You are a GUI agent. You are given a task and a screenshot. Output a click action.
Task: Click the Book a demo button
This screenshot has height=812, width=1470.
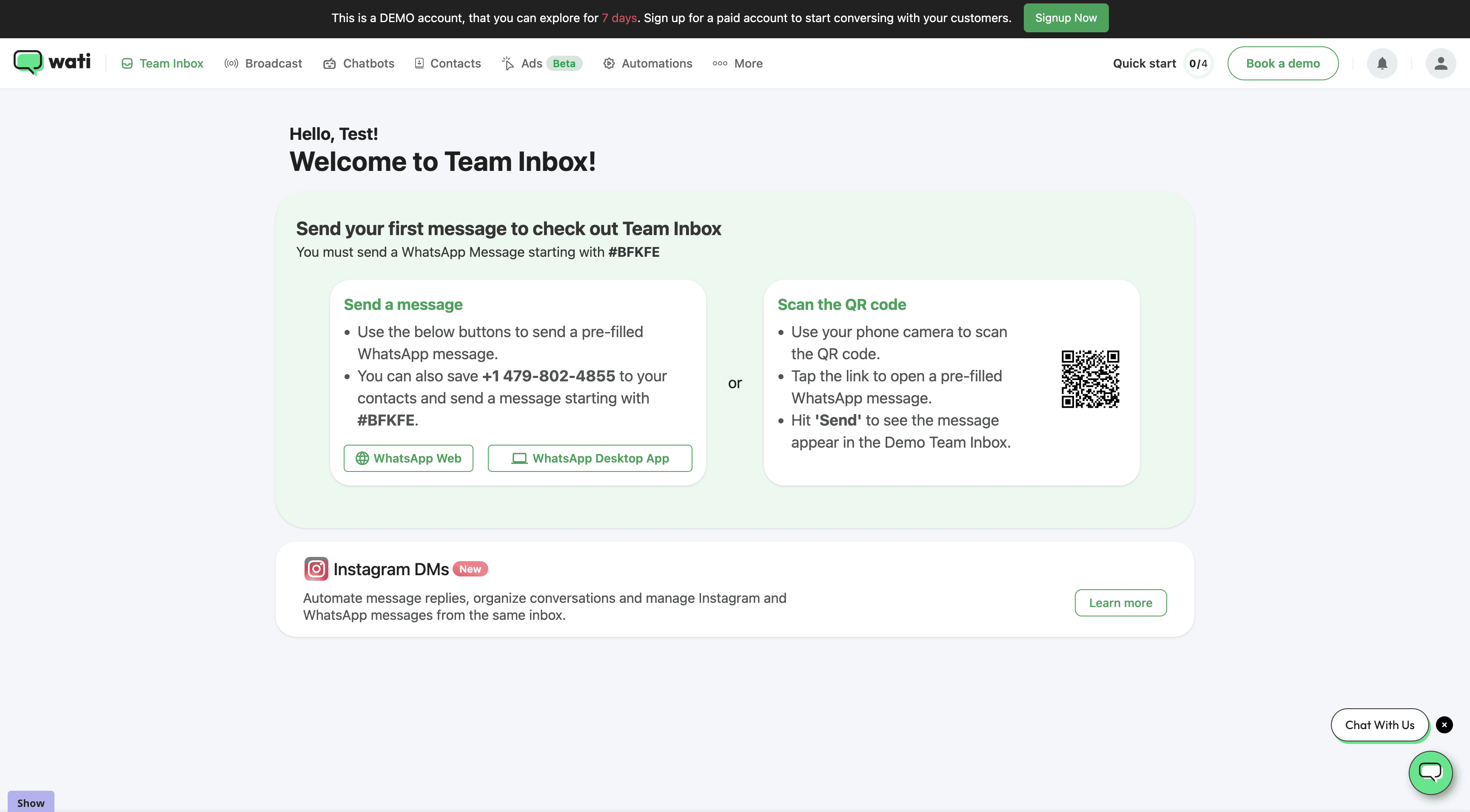1282,63
